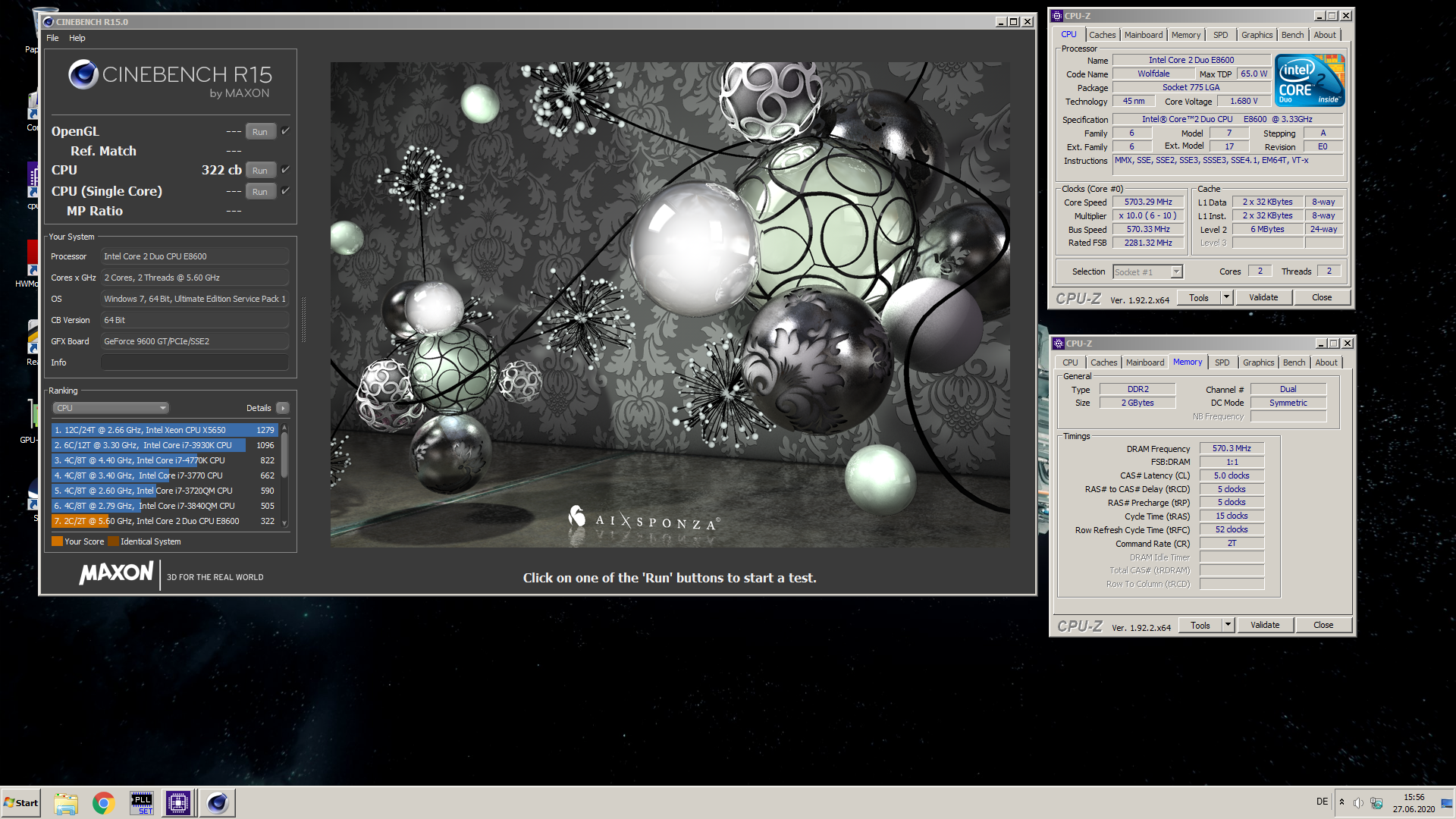
Task: Click the Cinebench title bar icon
Action: tap(49, 22)
